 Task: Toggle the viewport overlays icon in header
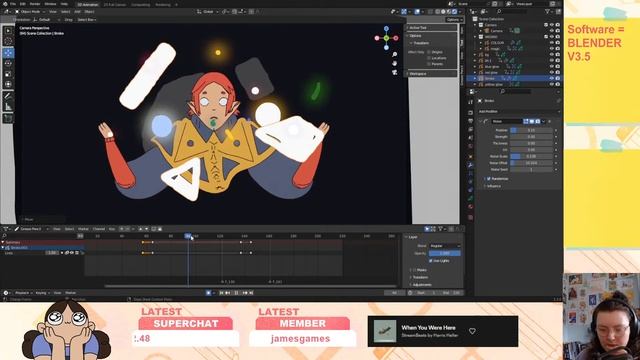[417, 12]
